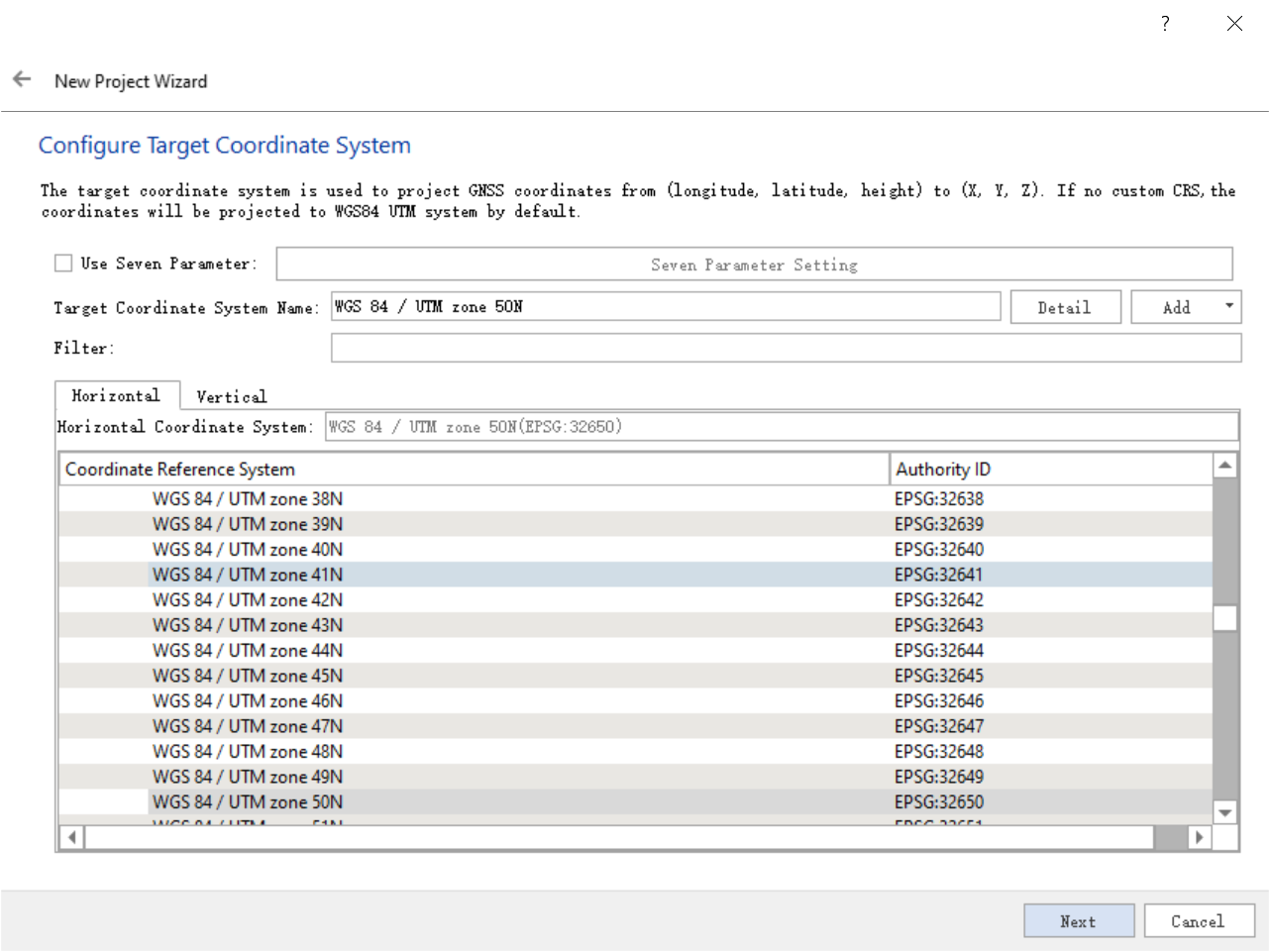This screenshot has height=952, width=1270.
Task: Select WGS 84 / UTM zone 39N row
Action: [x=635, y=524]
